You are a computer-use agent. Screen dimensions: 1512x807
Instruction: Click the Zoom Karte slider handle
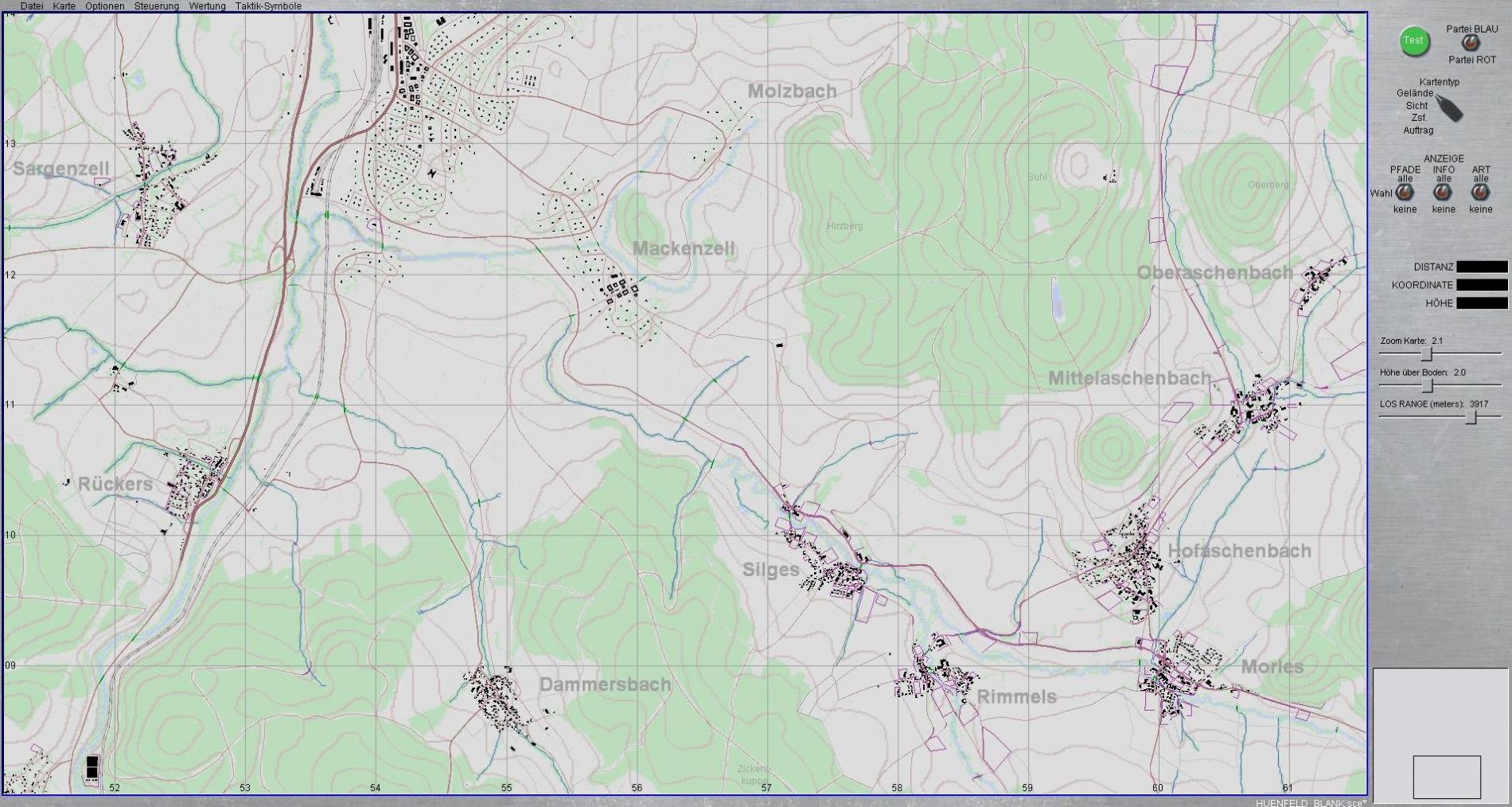coord(1427,354)
